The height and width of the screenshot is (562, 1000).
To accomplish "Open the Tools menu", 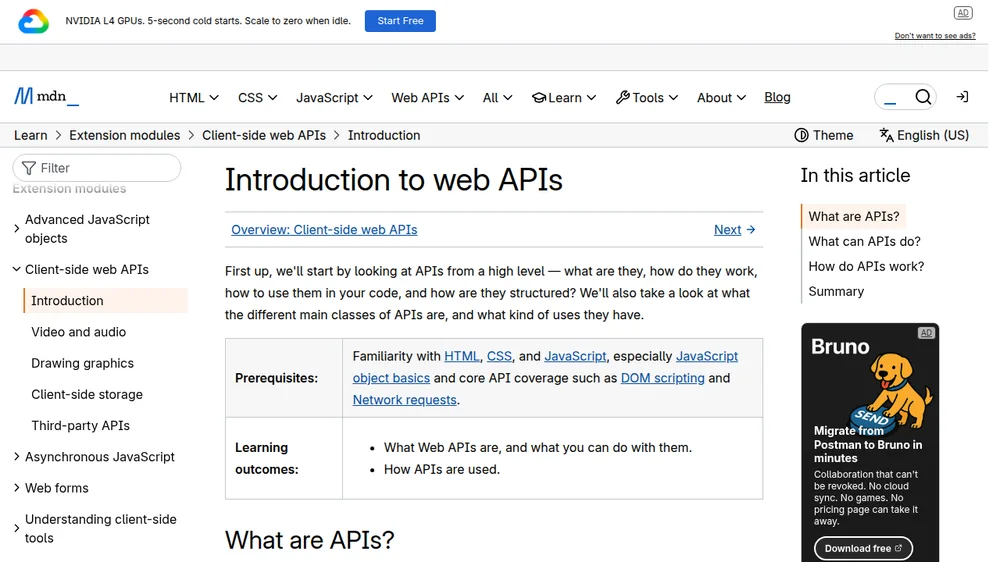I will 647,98.
